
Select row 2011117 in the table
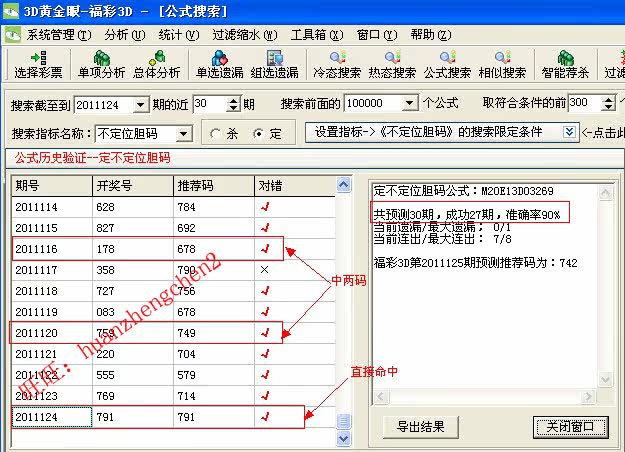(173, 270)
